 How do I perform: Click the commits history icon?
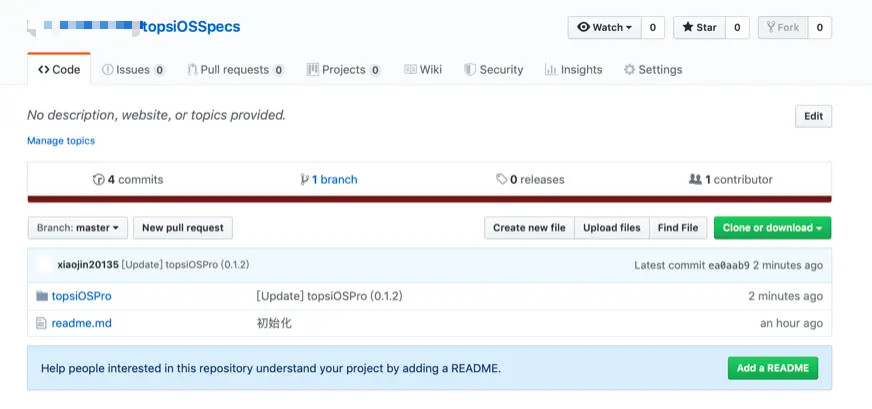click(98, 180)
